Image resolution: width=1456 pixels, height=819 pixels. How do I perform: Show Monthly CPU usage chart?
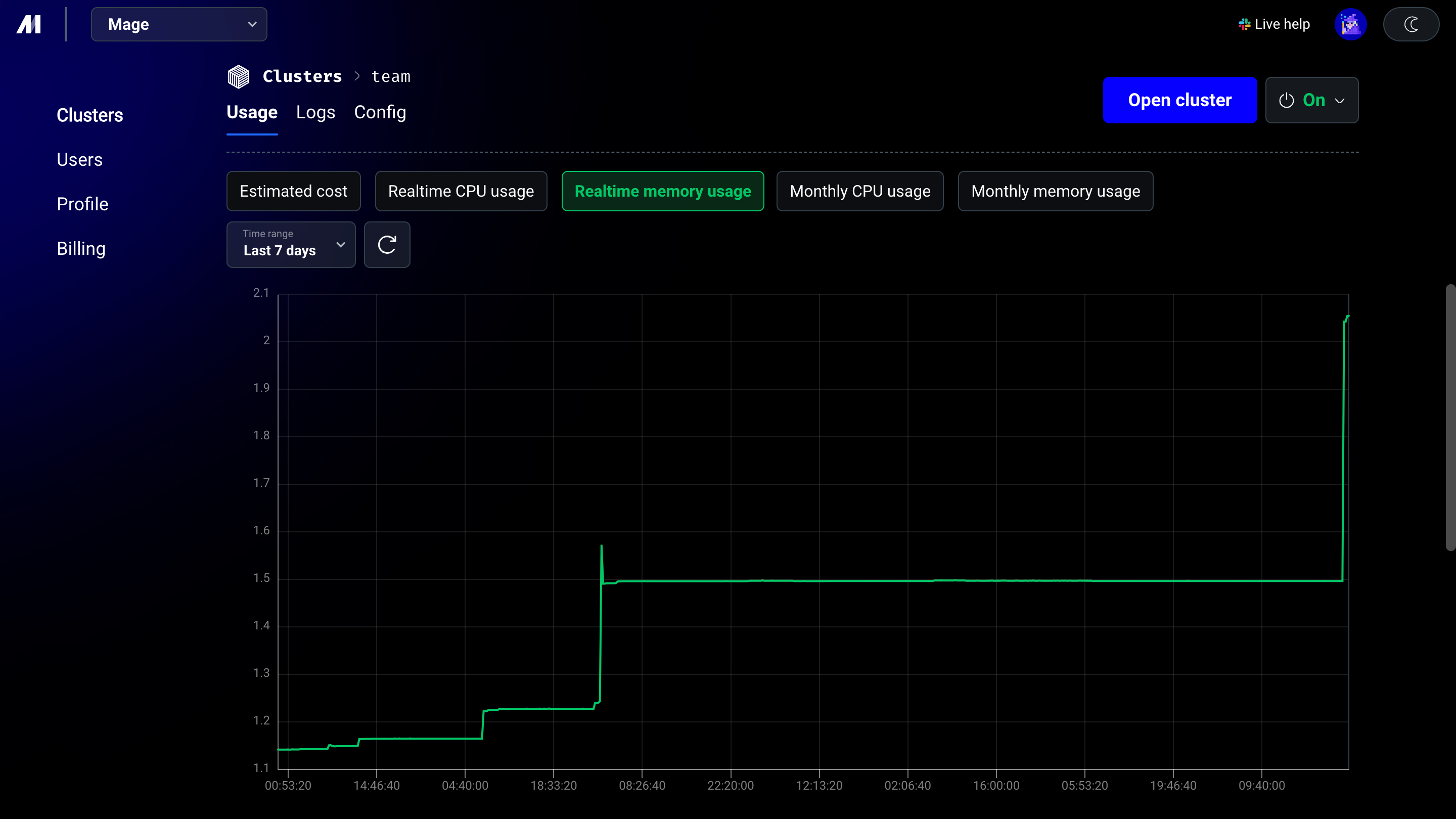tap(859, 191)
